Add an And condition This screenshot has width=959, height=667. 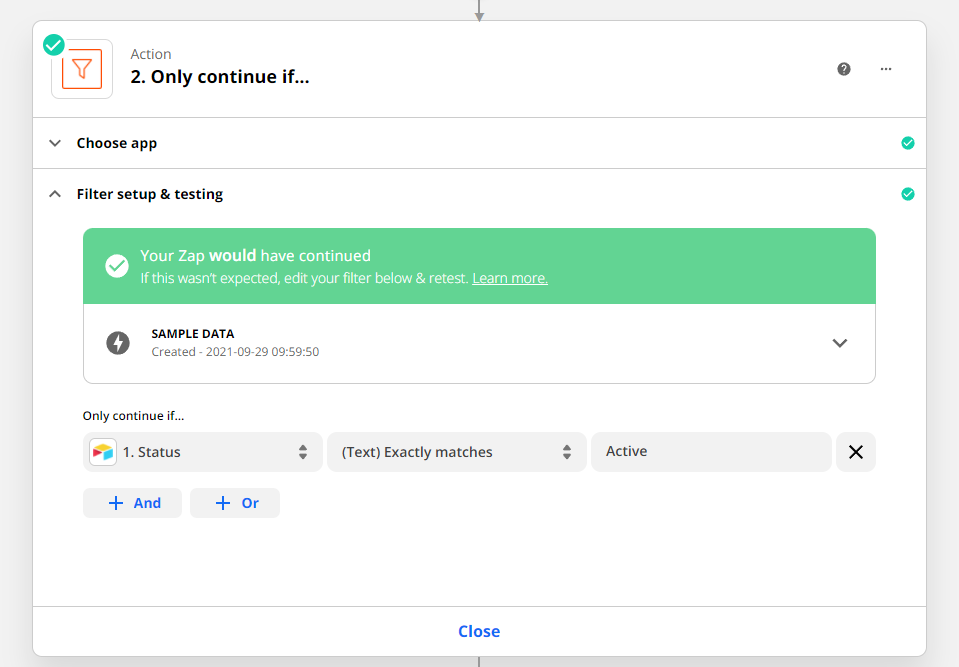pyautogui.click(x=132, y=503)
